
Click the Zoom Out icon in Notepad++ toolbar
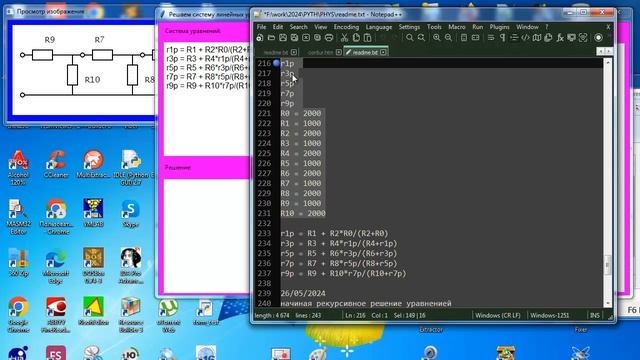coord(448,38)
